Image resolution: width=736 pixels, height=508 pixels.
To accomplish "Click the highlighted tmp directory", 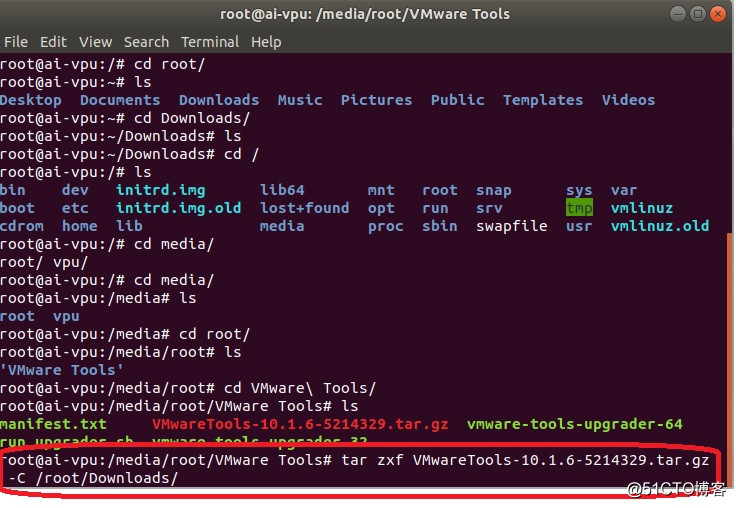I will [x=579, y=208].
